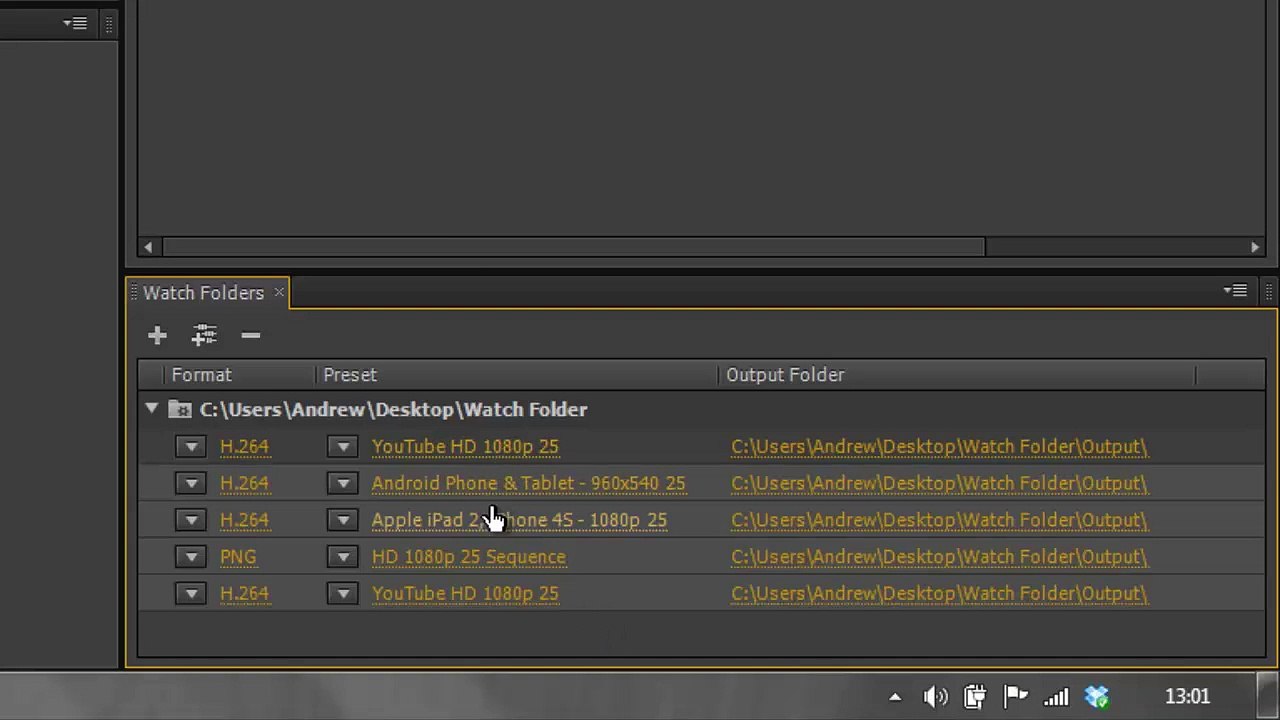Open preset dropdown for Apple iPad 2 preset

pyautogui.click(x=343, y=521)
